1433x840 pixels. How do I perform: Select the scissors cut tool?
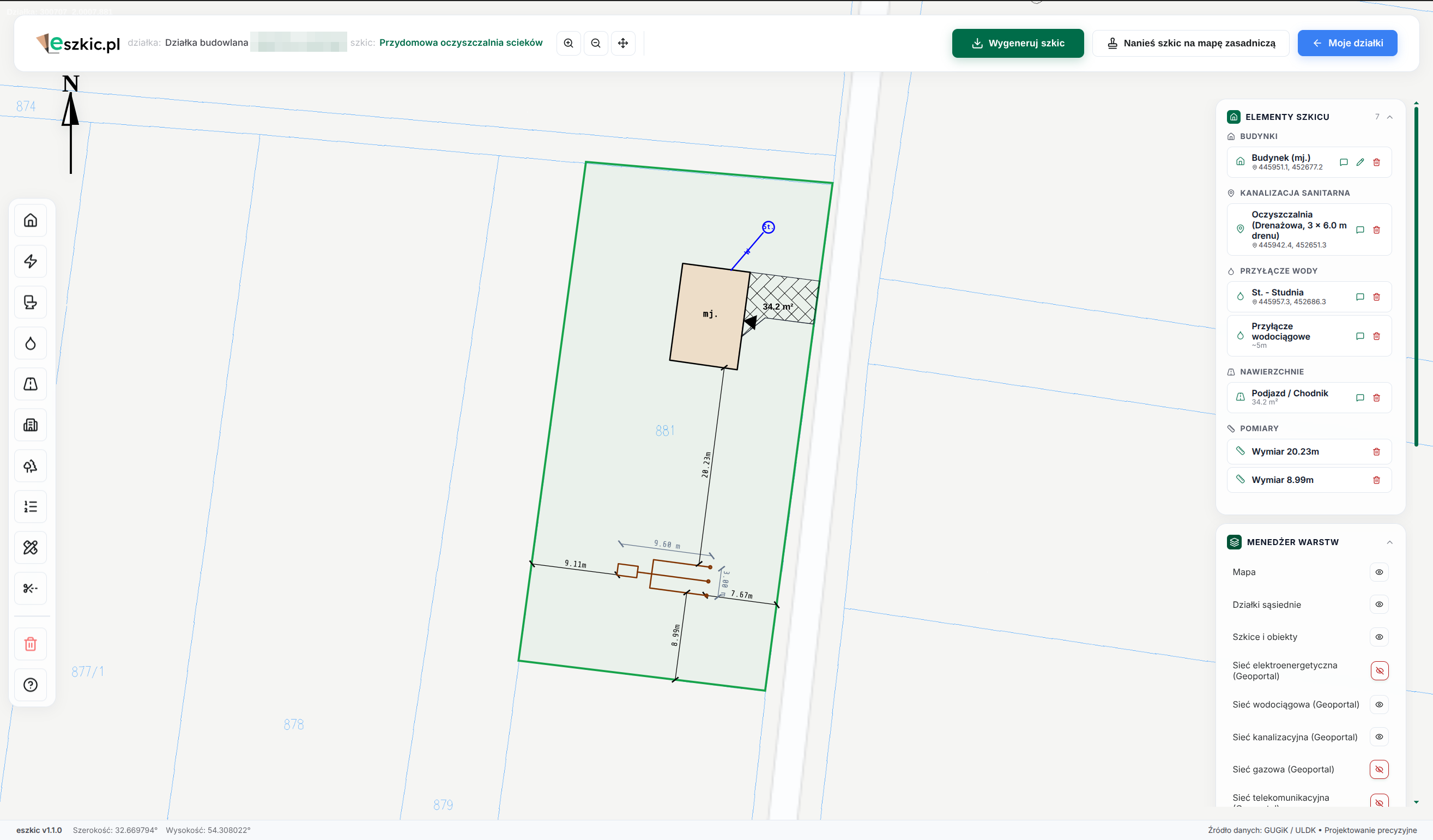tap(31, 589)
